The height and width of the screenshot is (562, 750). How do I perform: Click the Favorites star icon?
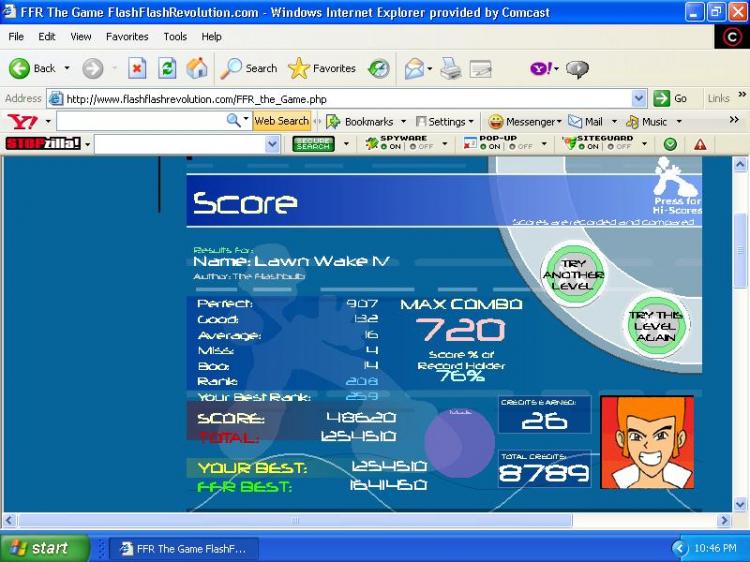coord(298,68)
